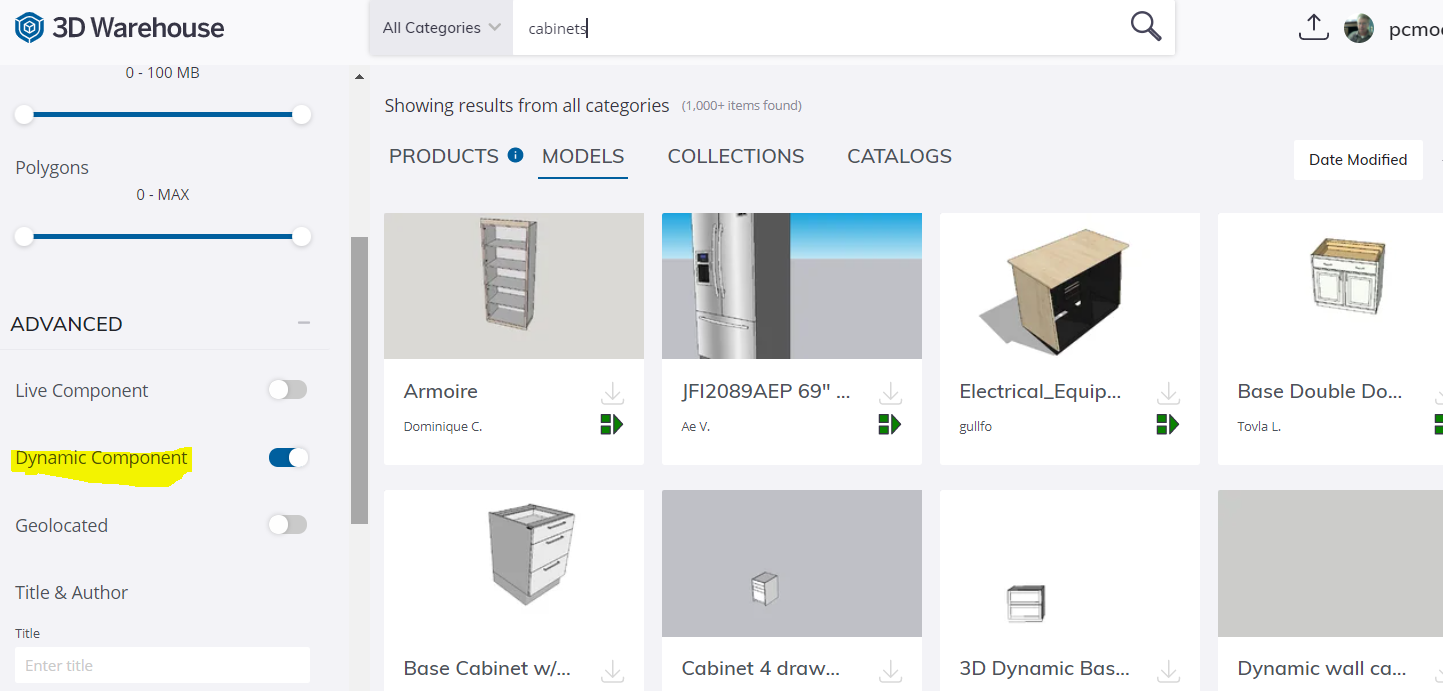Download the Base Cabinet w/ model
Screen dimensions: 1443x691
[612, 671]
